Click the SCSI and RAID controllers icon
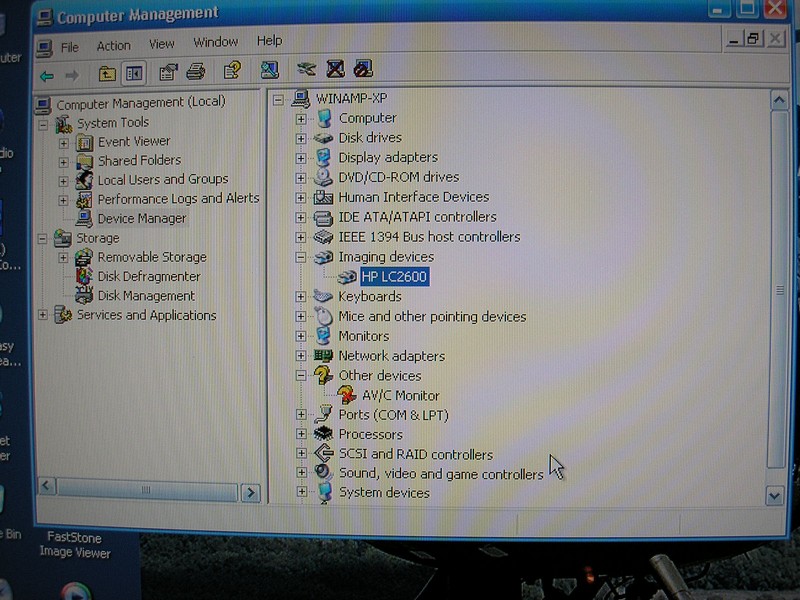This screenshot has width=800, height=600. (323, 453)
